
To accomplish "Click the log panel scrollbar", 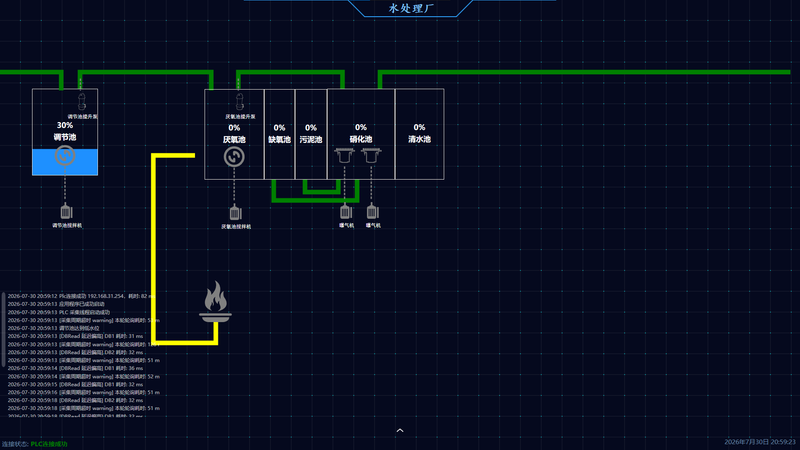I will (4, 329).
